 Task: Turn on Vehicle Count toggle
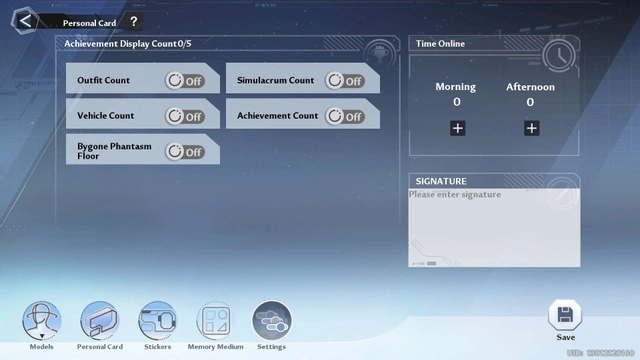185,116
